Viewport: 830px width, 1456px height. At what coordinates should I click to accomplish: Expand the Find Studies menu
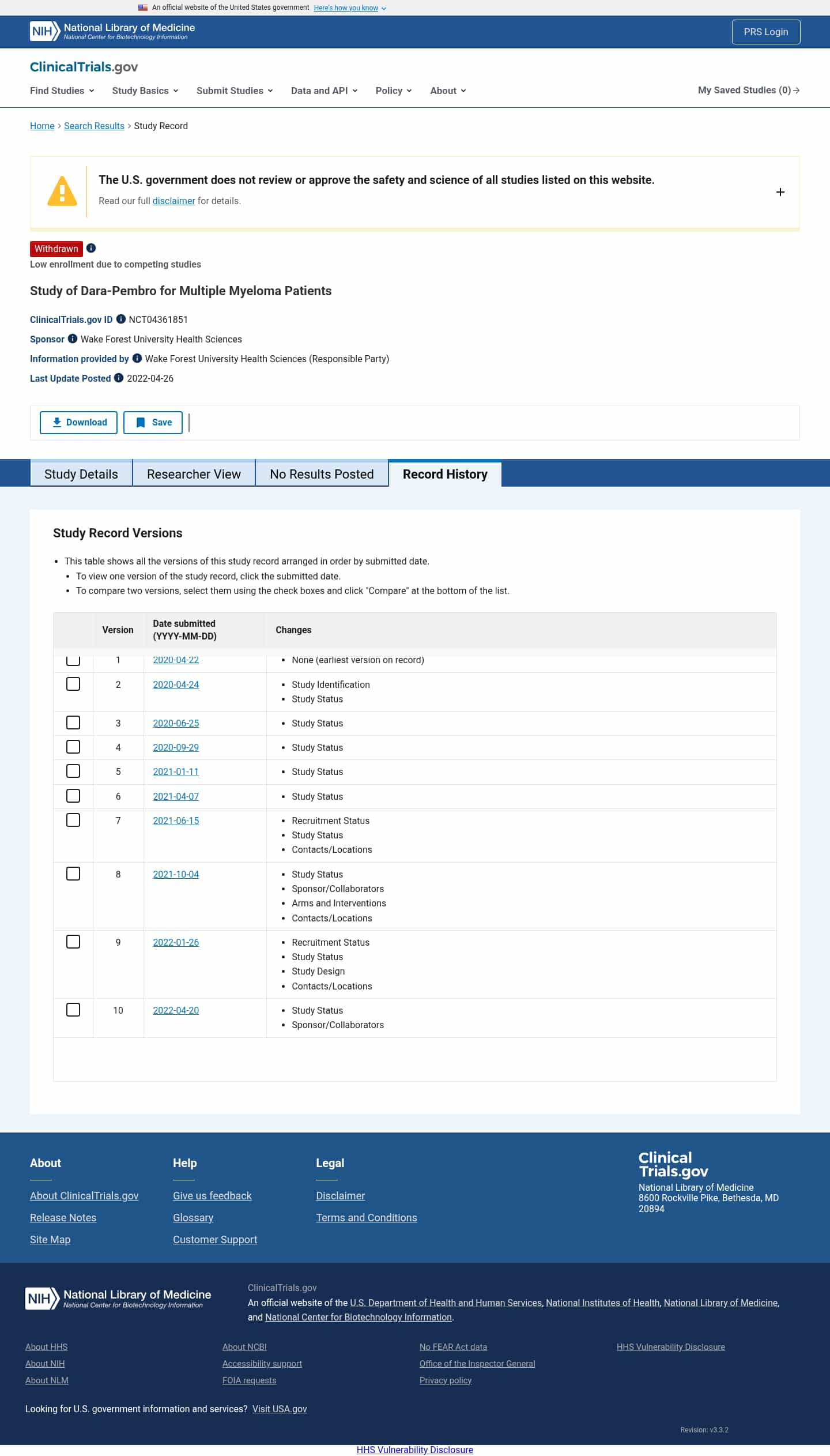point(62,91)
